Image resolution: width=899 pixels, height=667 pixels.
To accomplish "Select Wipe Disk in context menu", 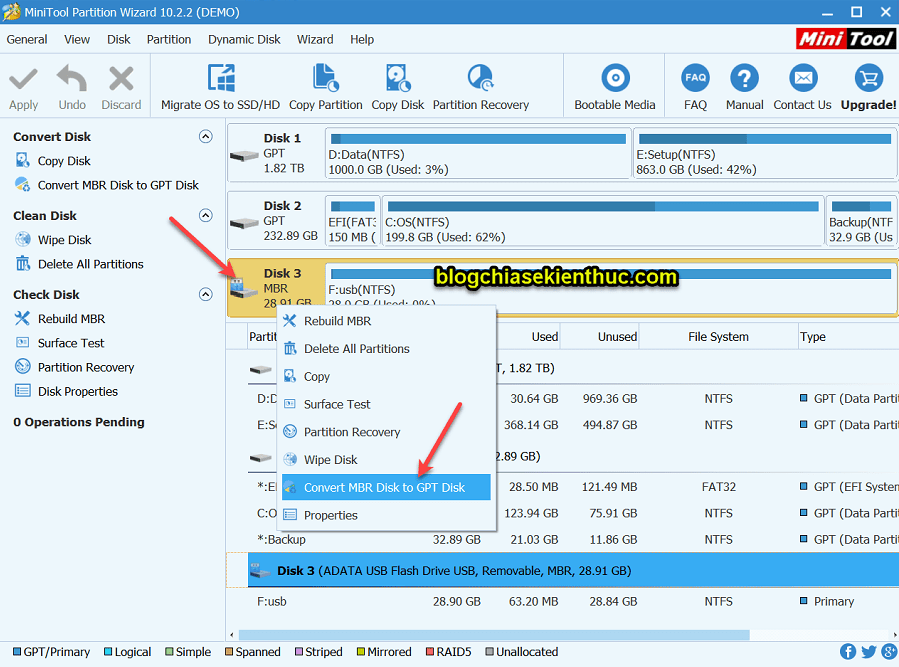I will click(386, 460).
